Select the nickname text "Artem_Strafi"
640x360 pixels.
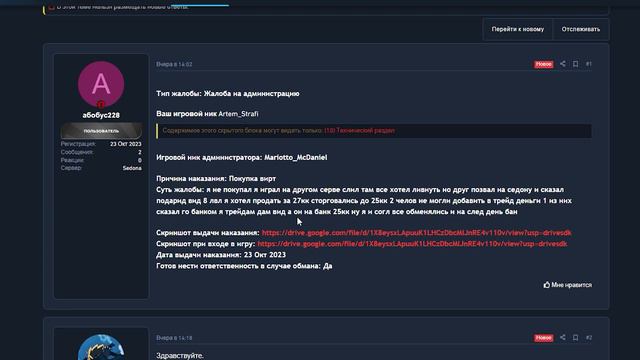tap(238, 114)
